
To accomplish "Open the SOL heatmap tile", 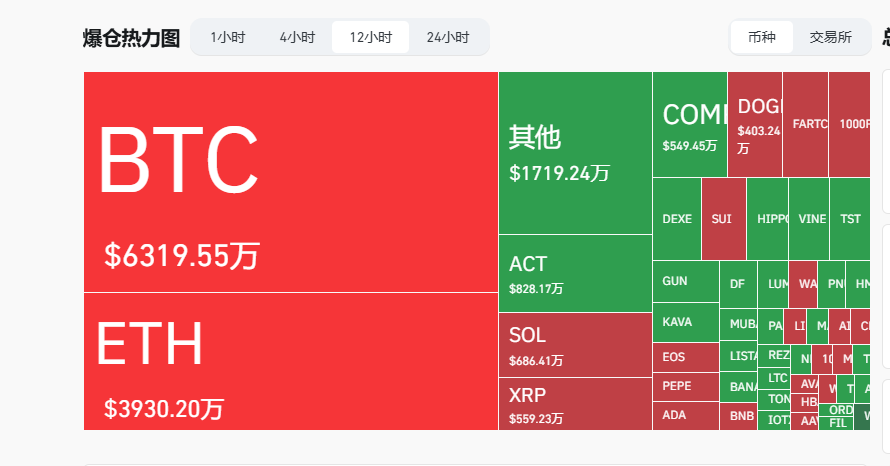I will pyautogui.click(x=575, y=344).
